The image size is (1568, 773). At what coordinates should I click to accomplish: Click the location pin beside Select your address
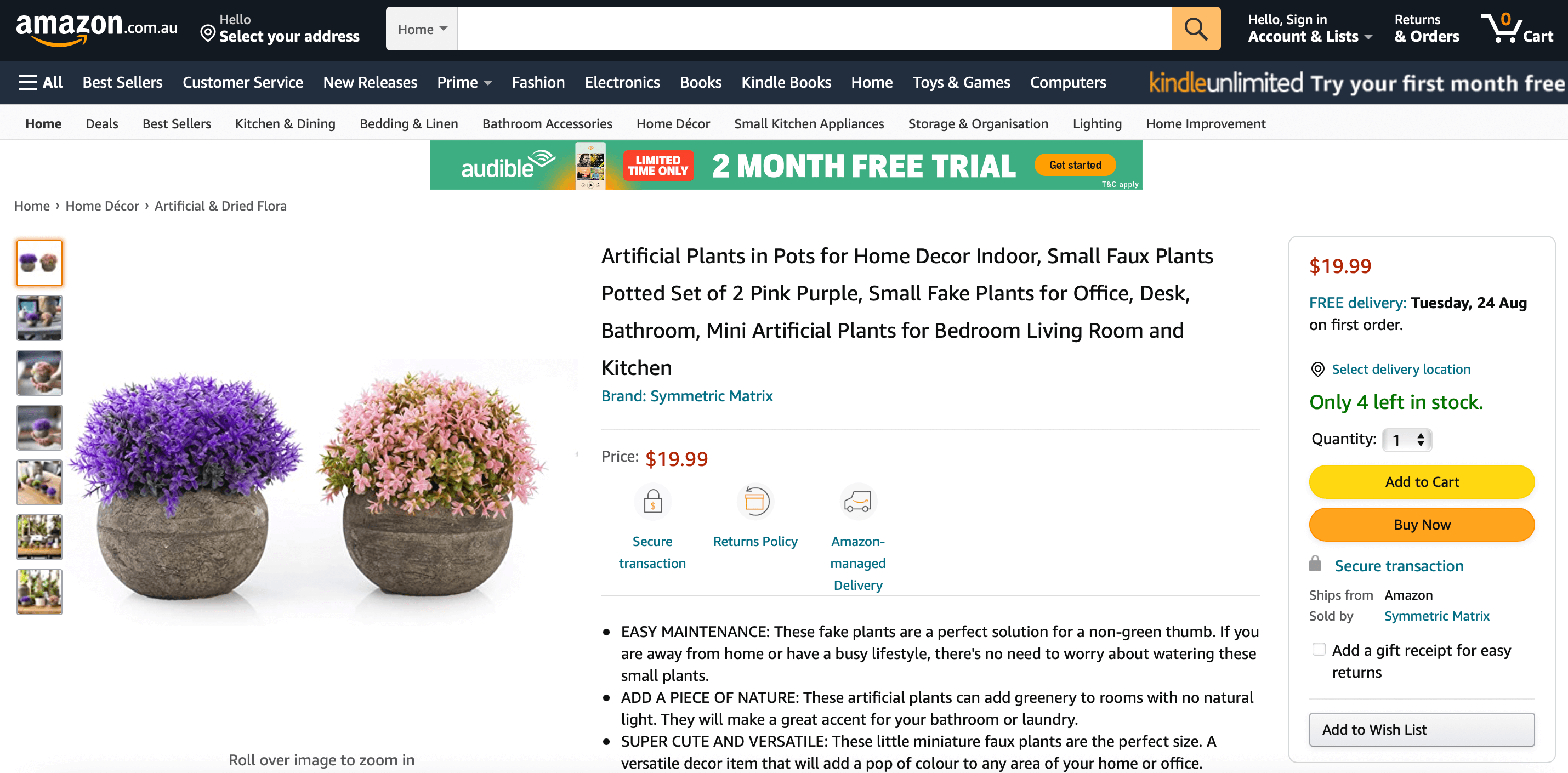(x=208, y=33)
